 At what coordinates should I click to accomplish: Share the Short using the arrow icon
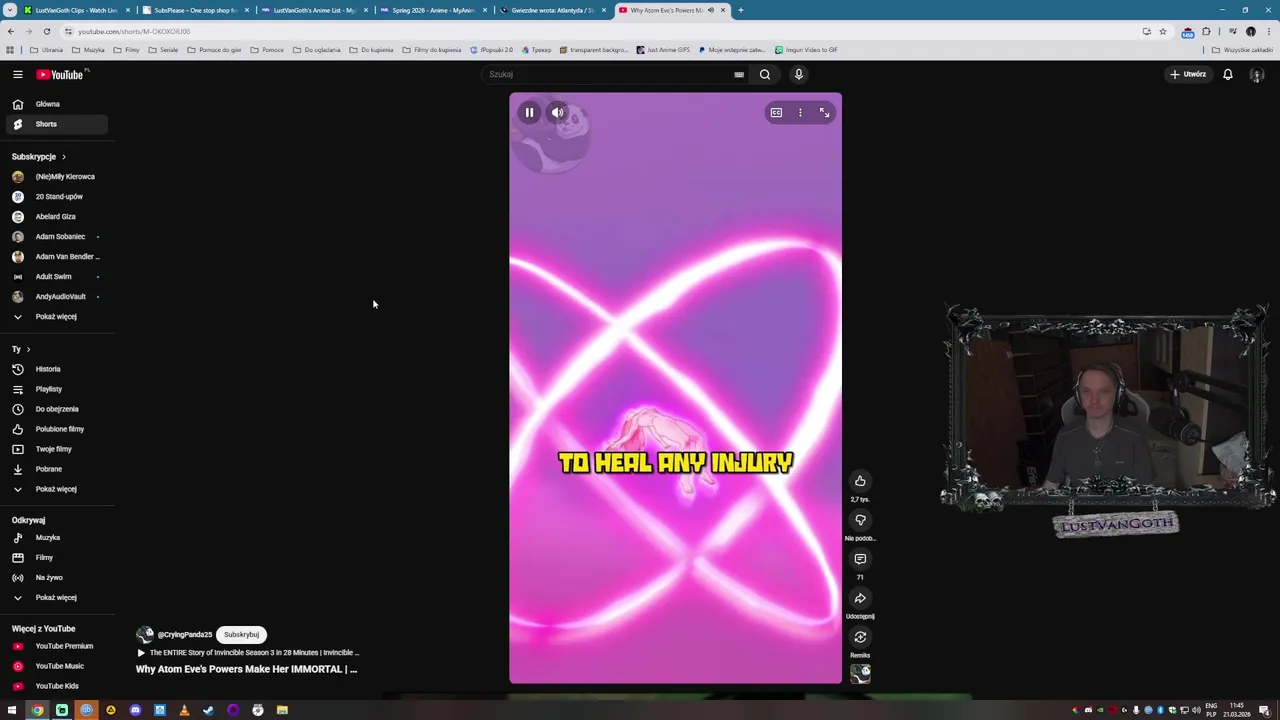(x=860, y=598)
